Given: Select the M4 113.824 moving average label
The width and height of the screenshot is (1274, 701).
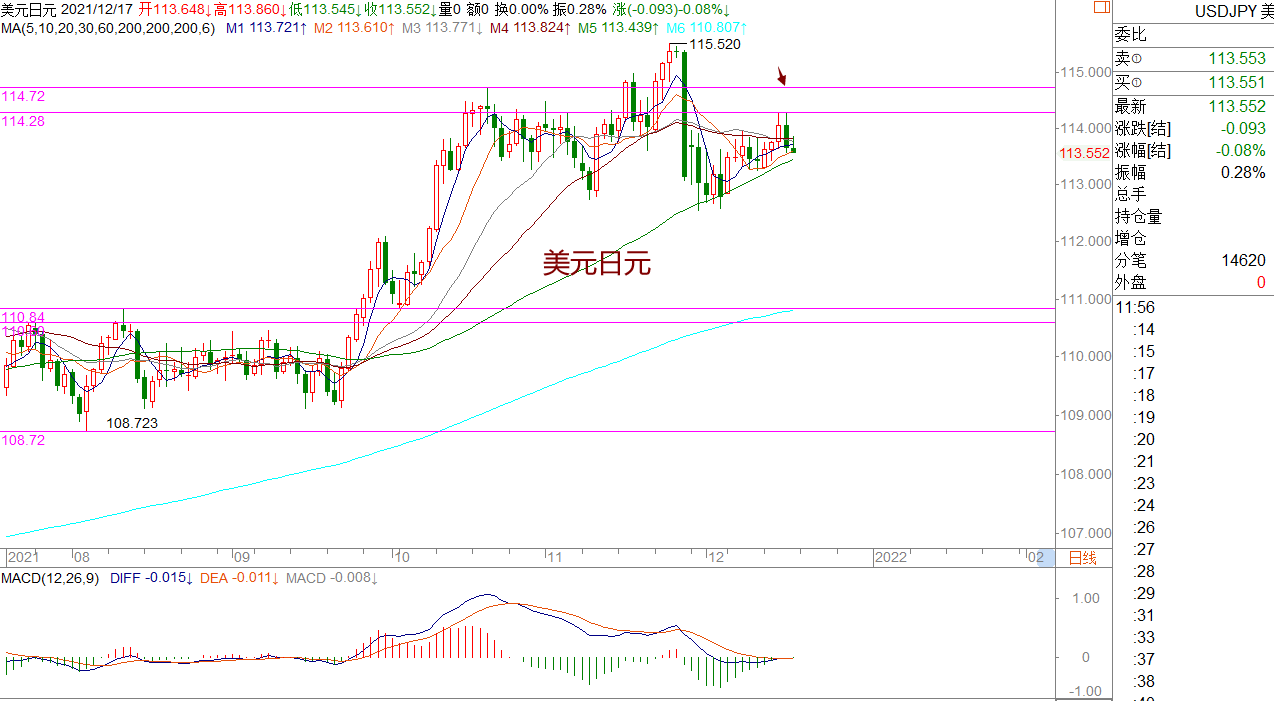Looking at the screenshot, I should tap(531, 27).
